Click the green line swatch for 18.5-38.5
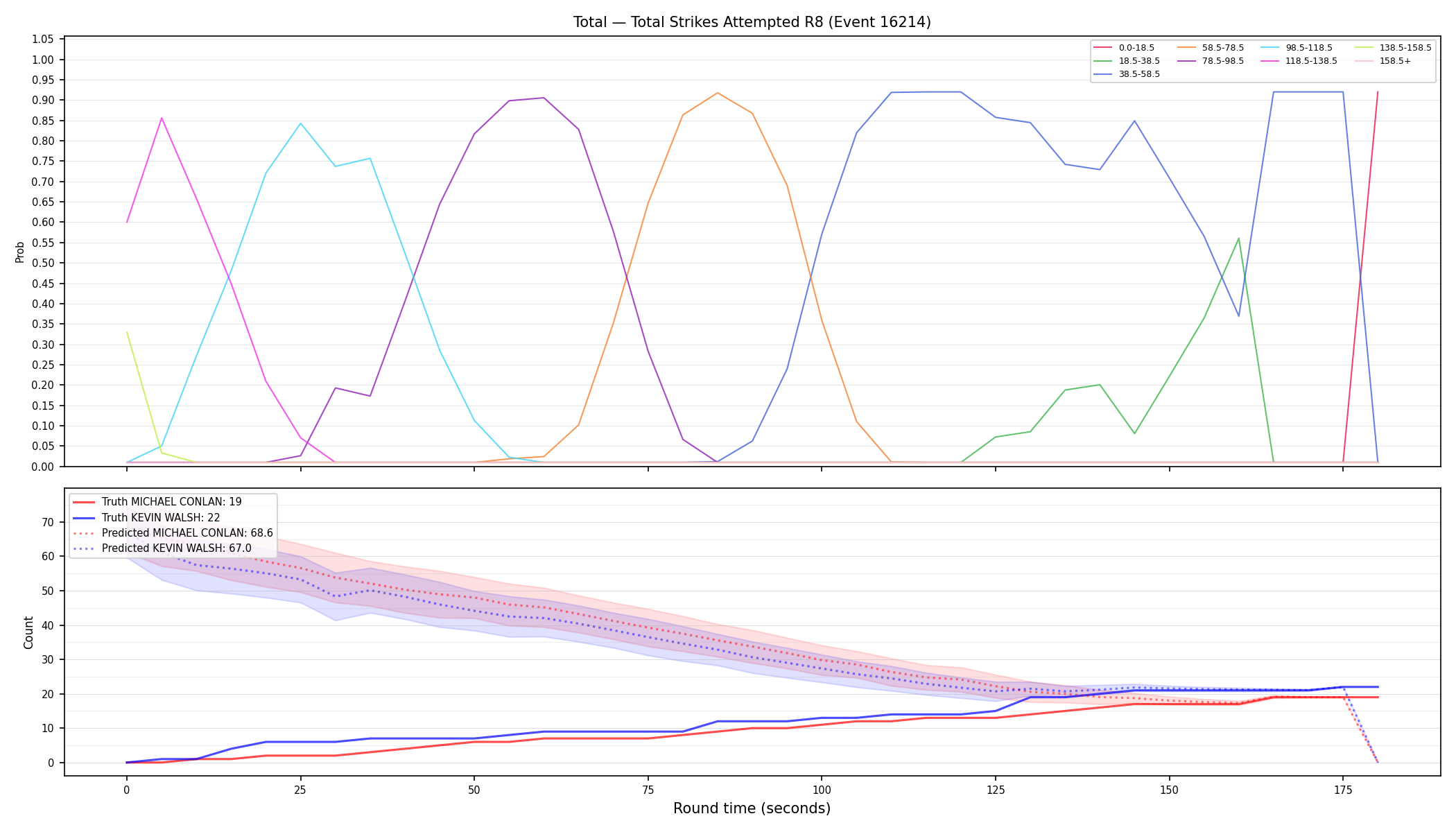Viewport: 1456px width, 832px height. coord(1102,61)
